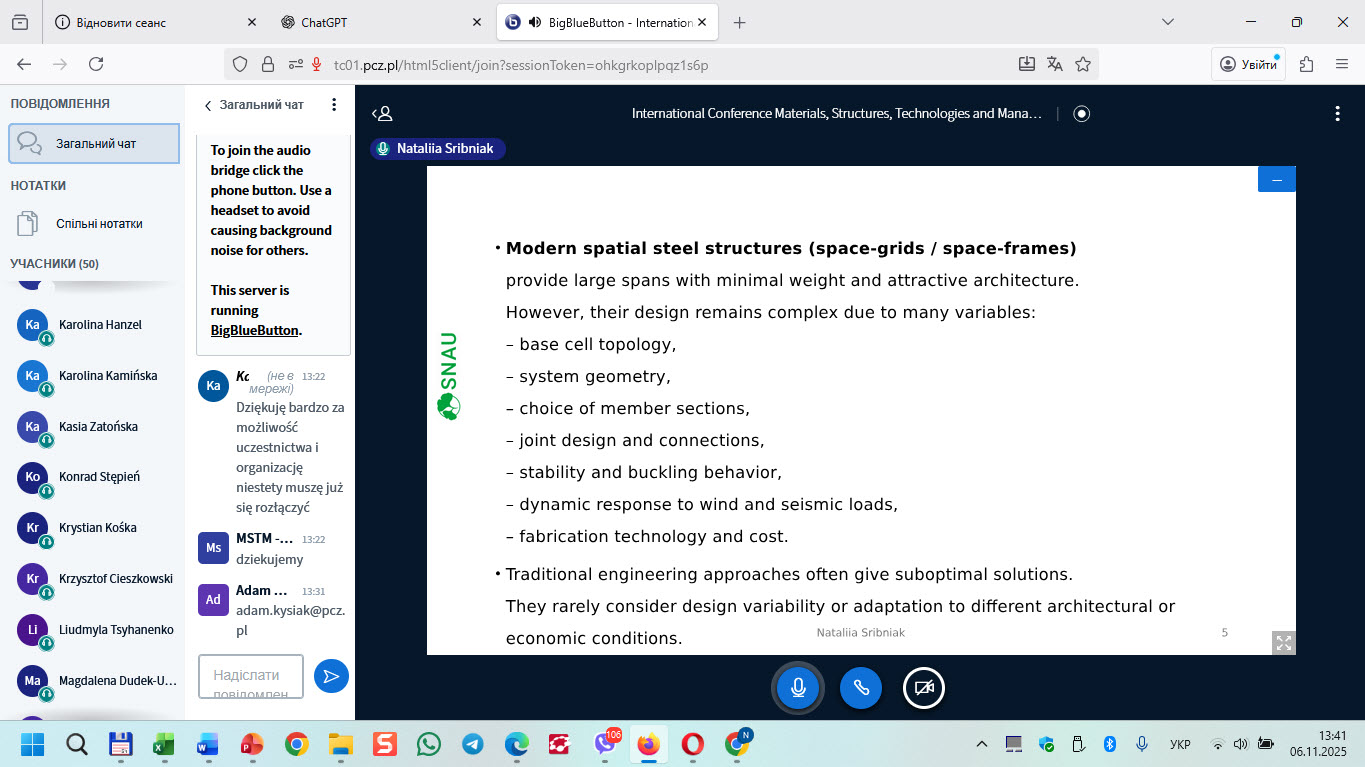
Task: Open Nataliia Sribniak talking indicator
Action: [x=437, y=148]
